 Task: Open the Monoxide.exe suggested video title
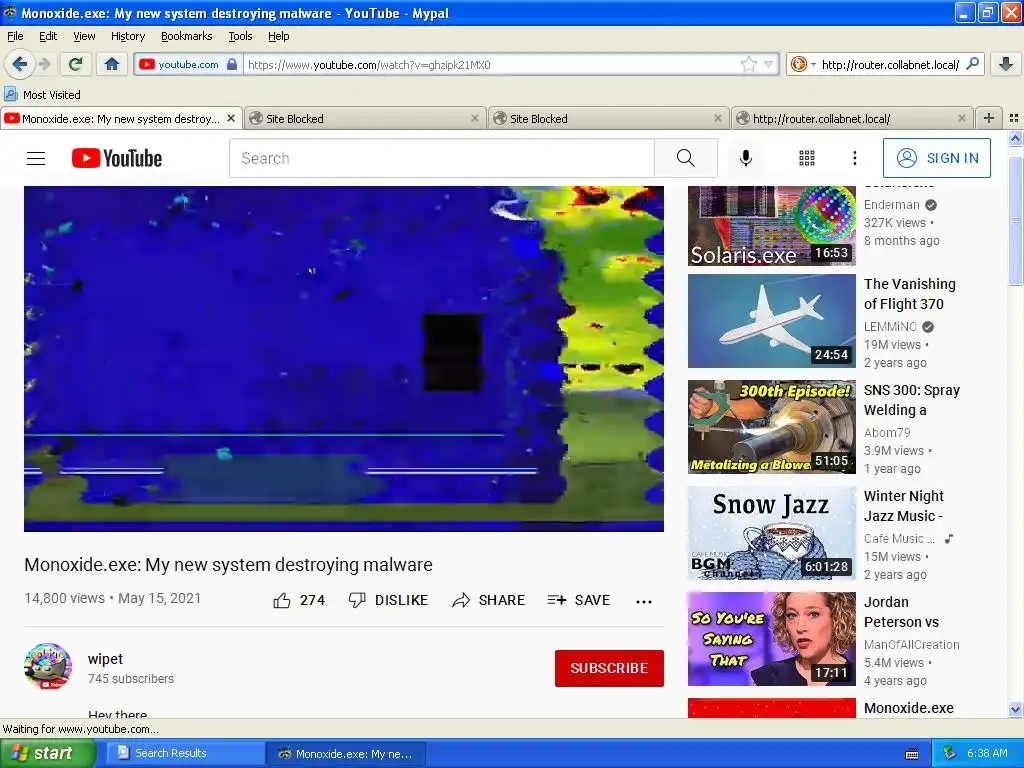click(908, 708)
